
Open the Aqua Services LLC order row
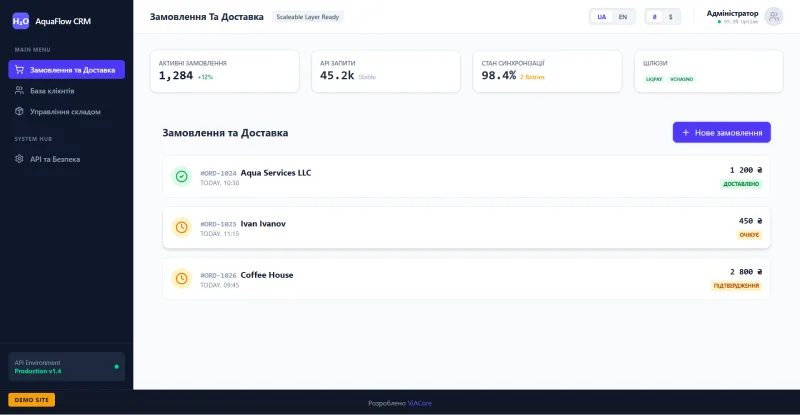pyautogui.click(x=466, y=177)
